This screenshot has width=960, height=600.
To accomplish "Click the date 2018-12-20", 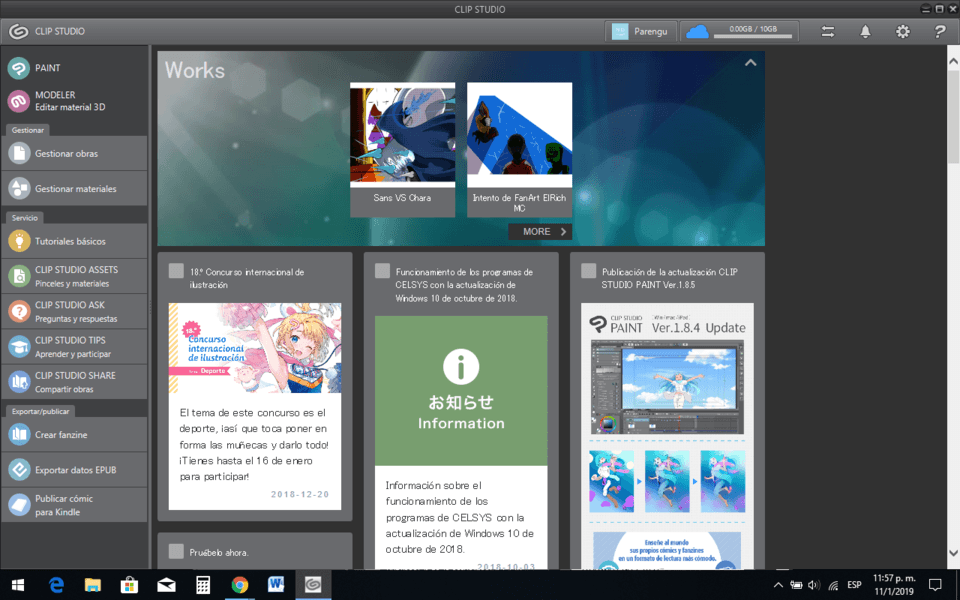I will tap(300, 494).
